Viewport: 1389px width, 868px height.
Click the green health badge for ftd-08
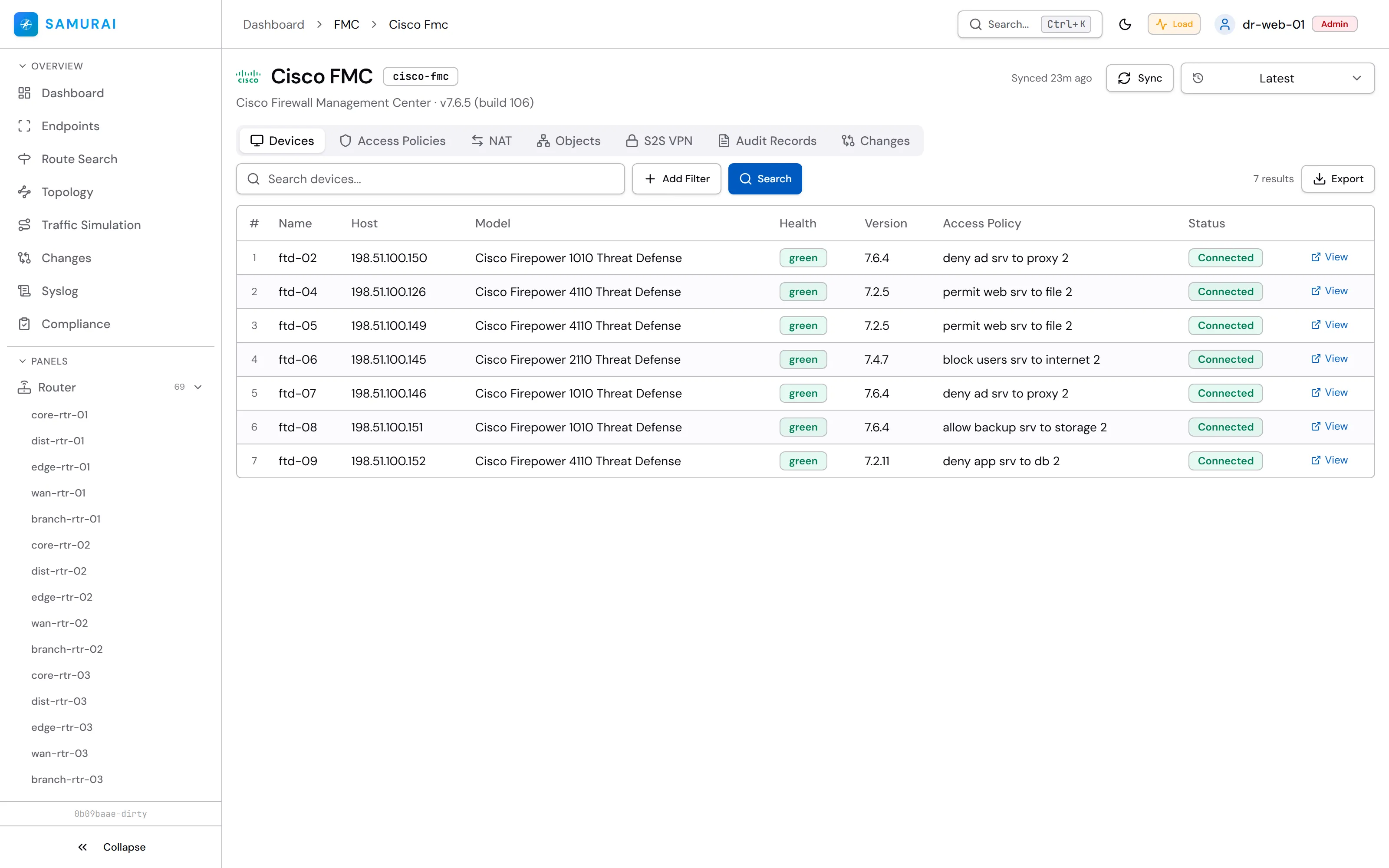pos(803,427)
